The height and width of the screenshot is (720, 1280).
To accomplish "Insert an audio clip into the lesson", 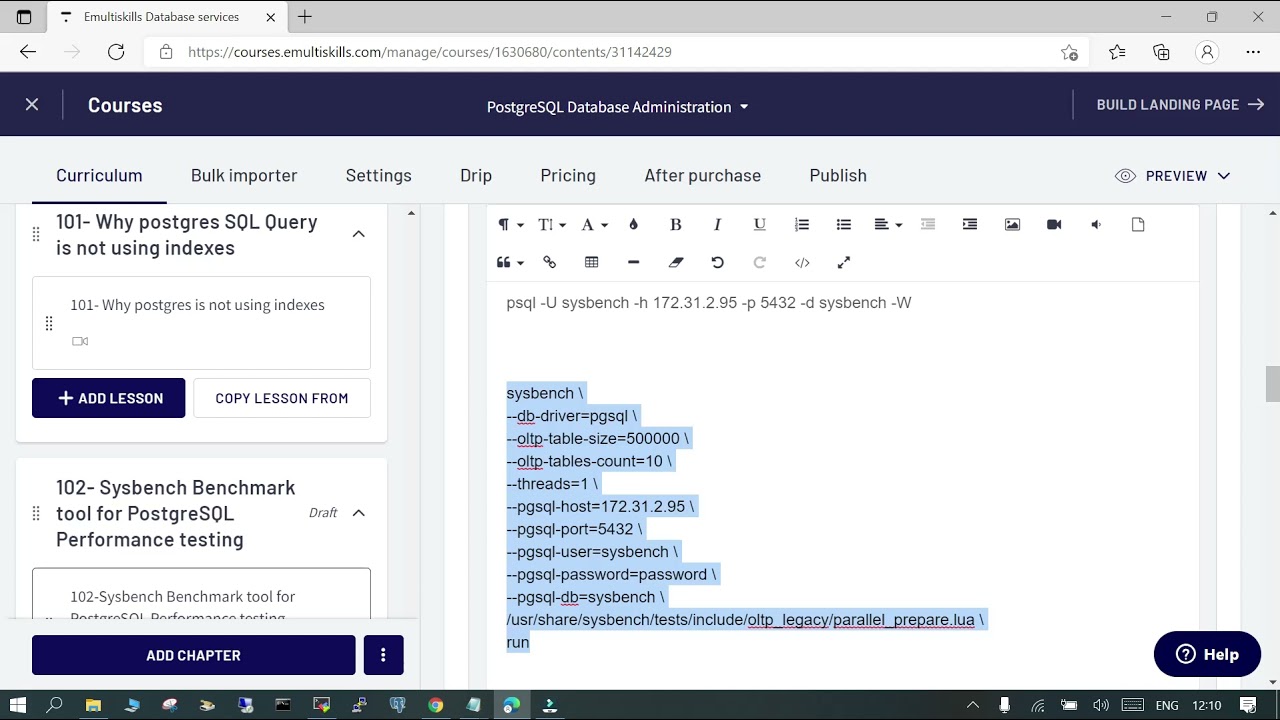I will click(x=1096, y=225).
